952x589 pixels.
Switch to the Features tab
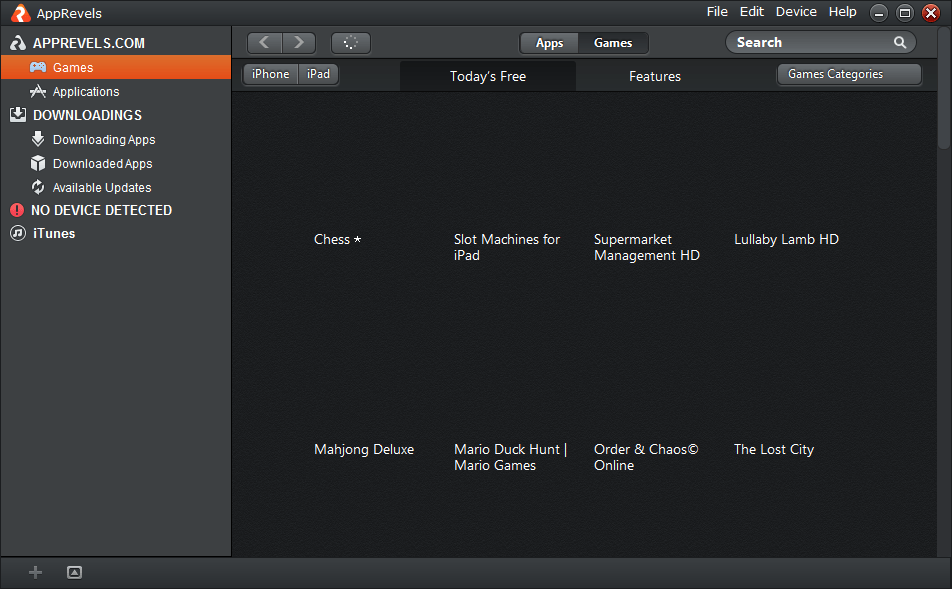pos(655,75)
